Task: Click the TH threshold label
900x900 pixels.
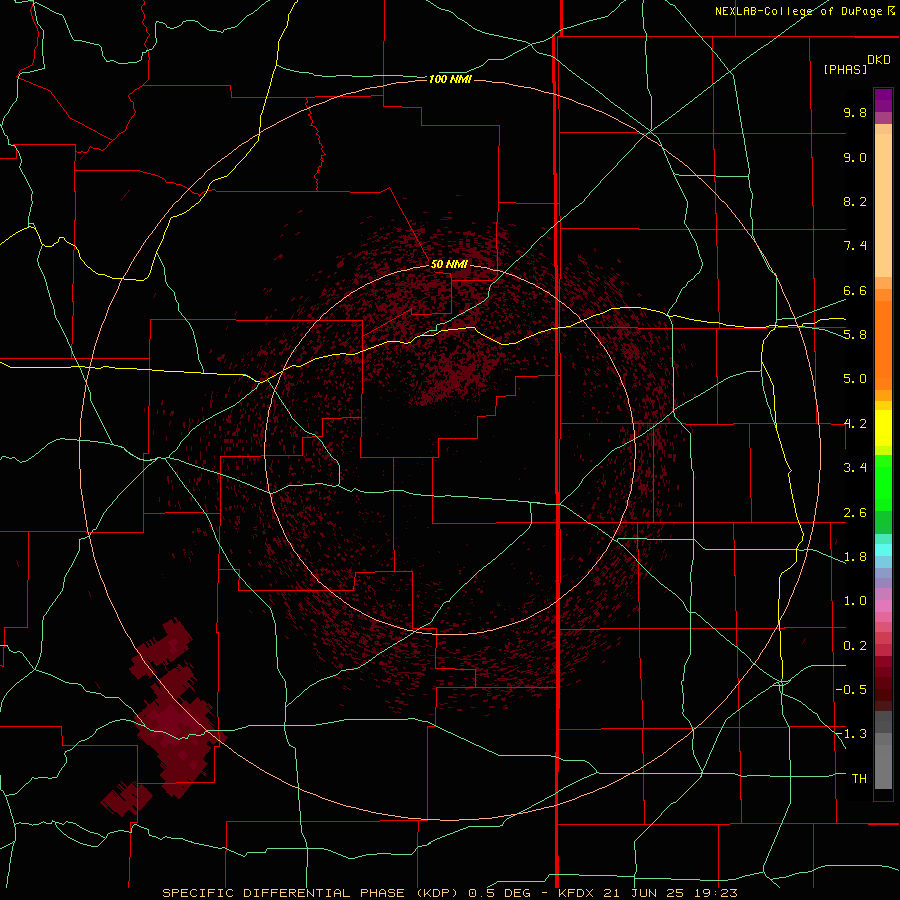Action: click(859, 779)
